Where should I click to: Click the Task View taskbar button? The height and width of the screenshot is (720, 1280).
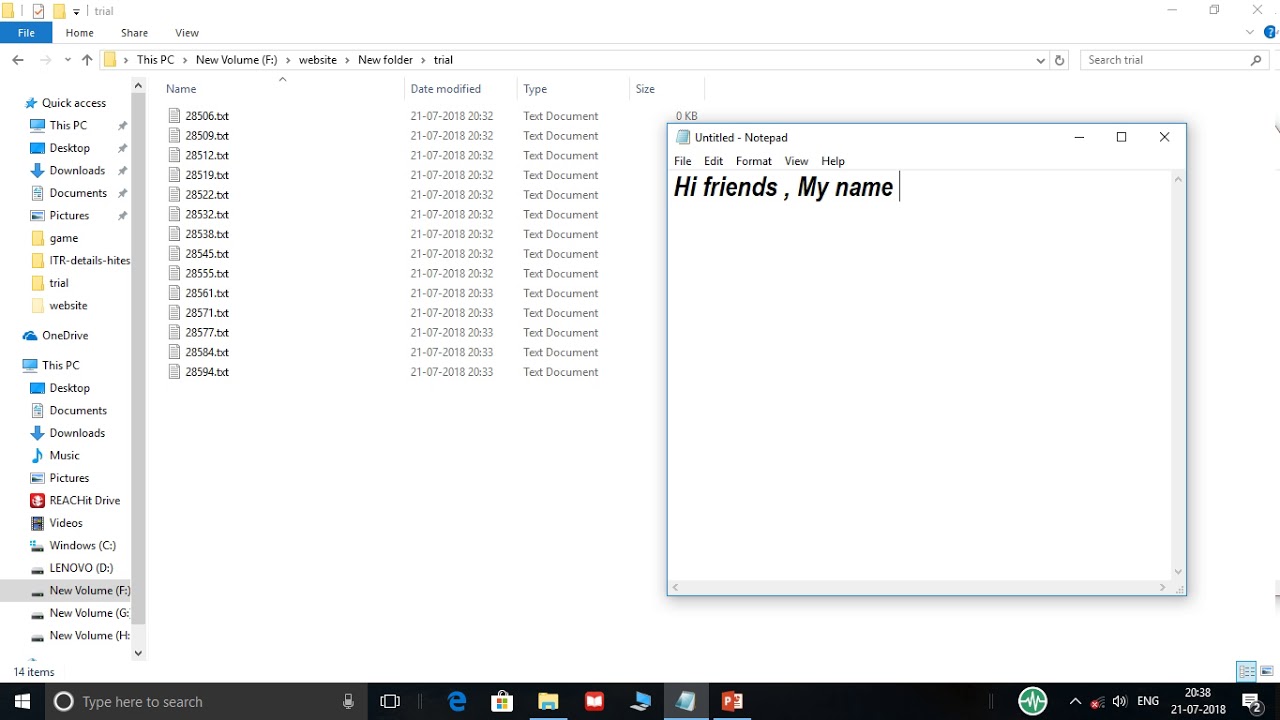(391, 701)
